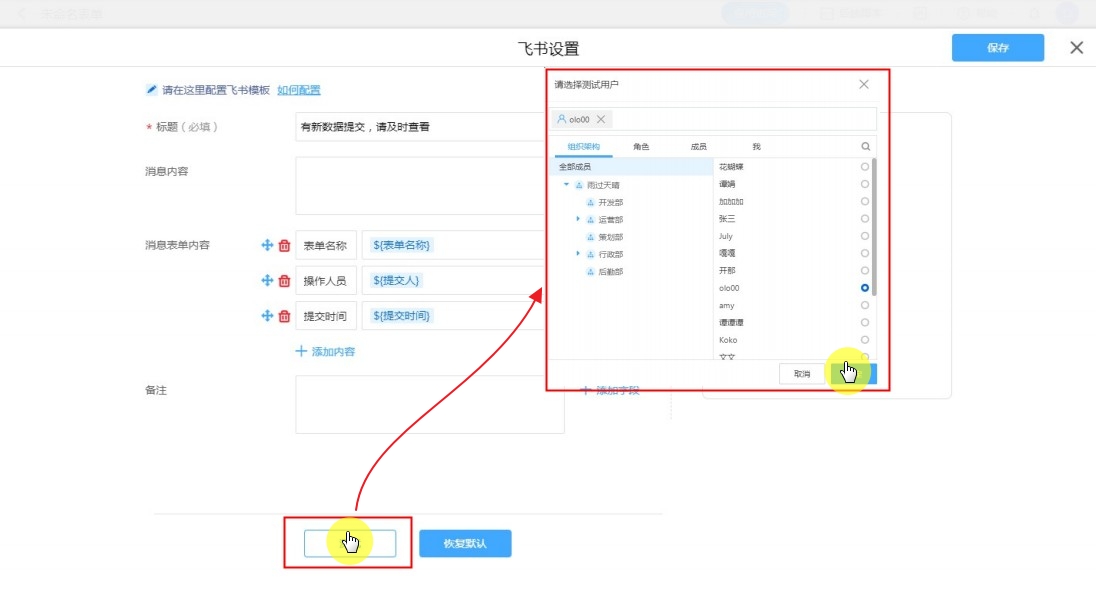Collapse the 雨过天晴 organization node
Viewport: 1096px width, 590px height.
pyautogui.click(x=566, y=185)
